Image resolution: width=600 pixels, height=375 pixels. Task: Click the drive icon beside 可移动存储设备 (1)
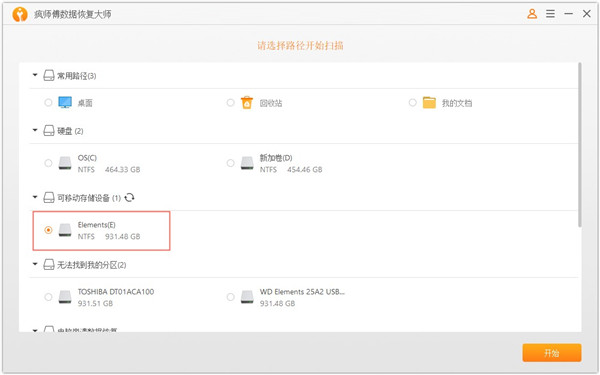49,198
